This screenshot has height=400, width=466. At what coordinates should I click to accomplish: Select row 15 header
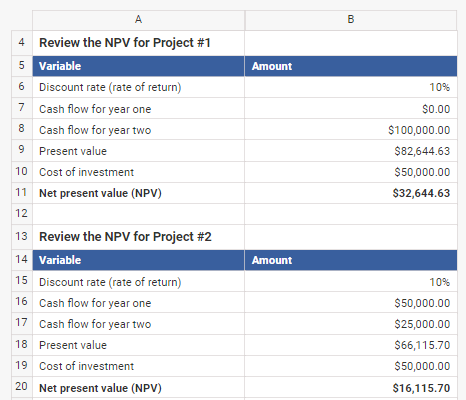click(22, 281)
